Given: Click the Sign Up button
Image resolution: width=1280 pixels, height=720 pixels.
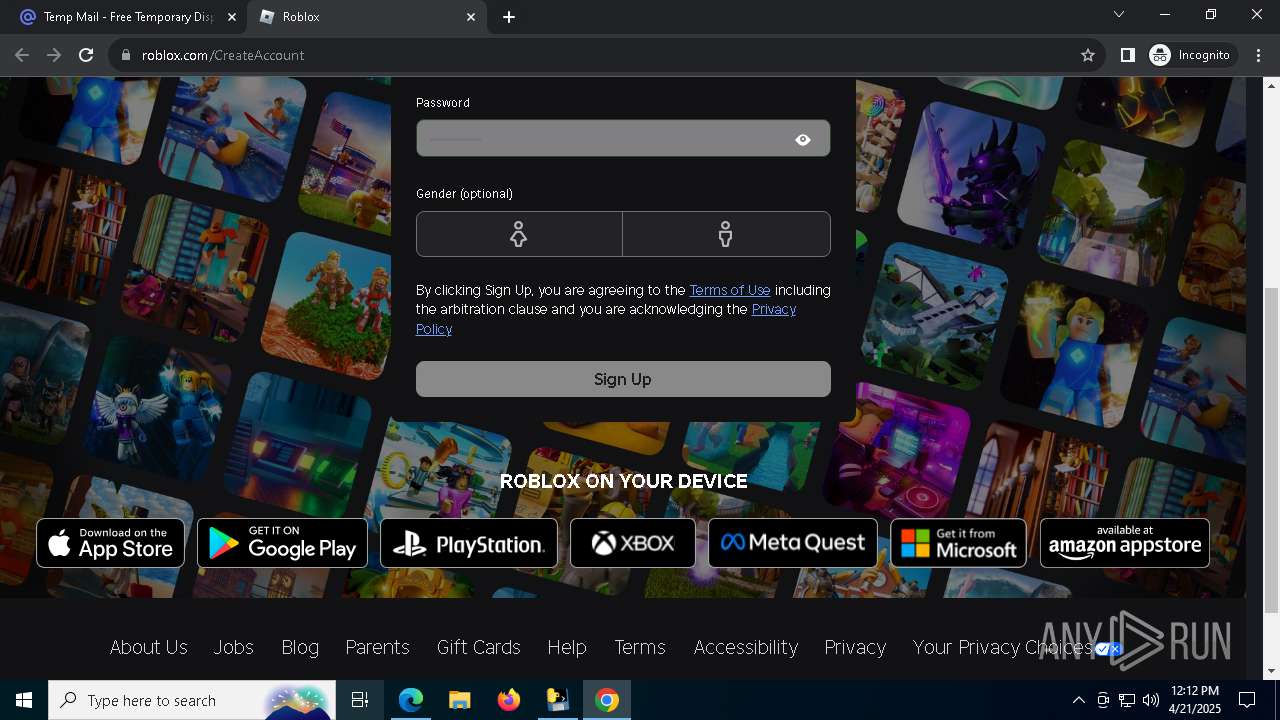Looking at the screenshot, I should (x=623, y=379).
